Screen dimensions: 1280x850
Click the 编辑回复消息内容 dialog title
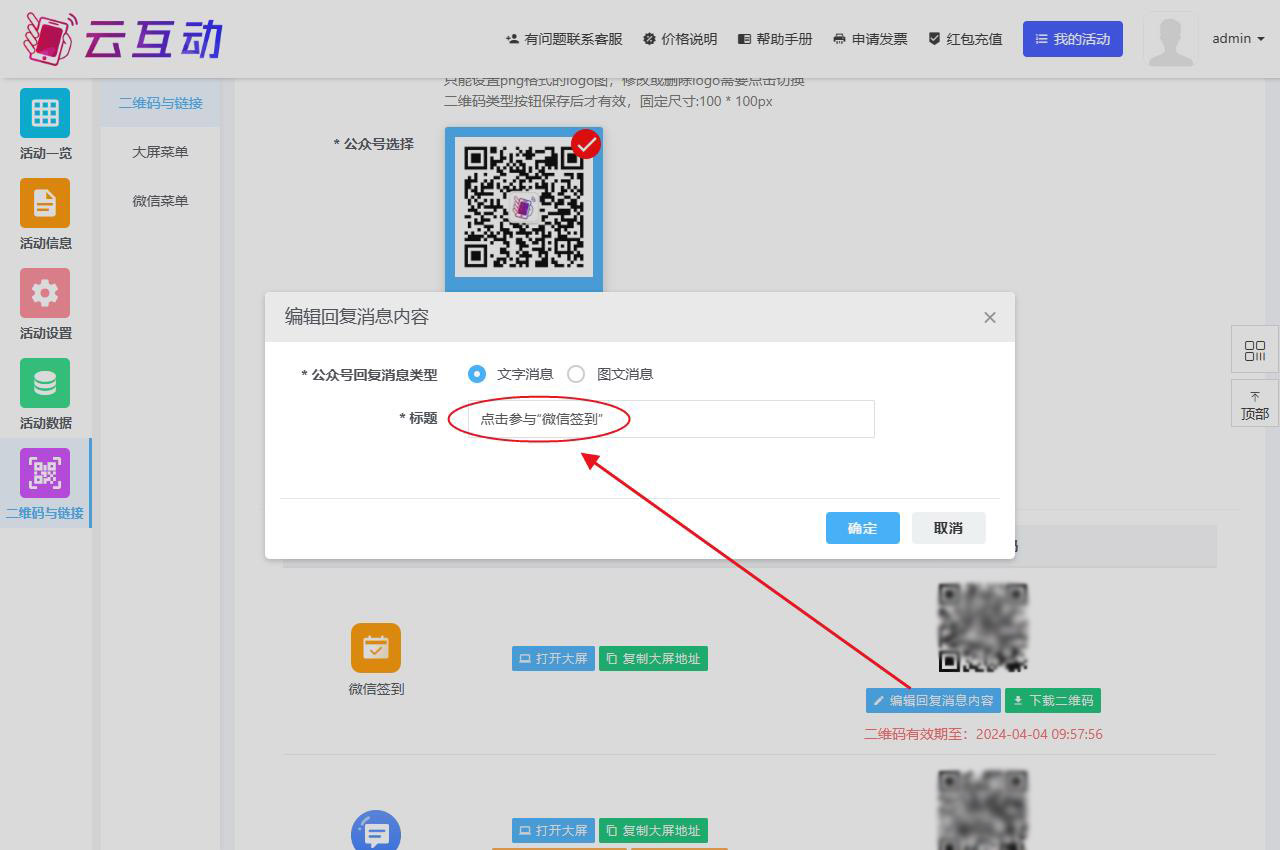(357, 317)
